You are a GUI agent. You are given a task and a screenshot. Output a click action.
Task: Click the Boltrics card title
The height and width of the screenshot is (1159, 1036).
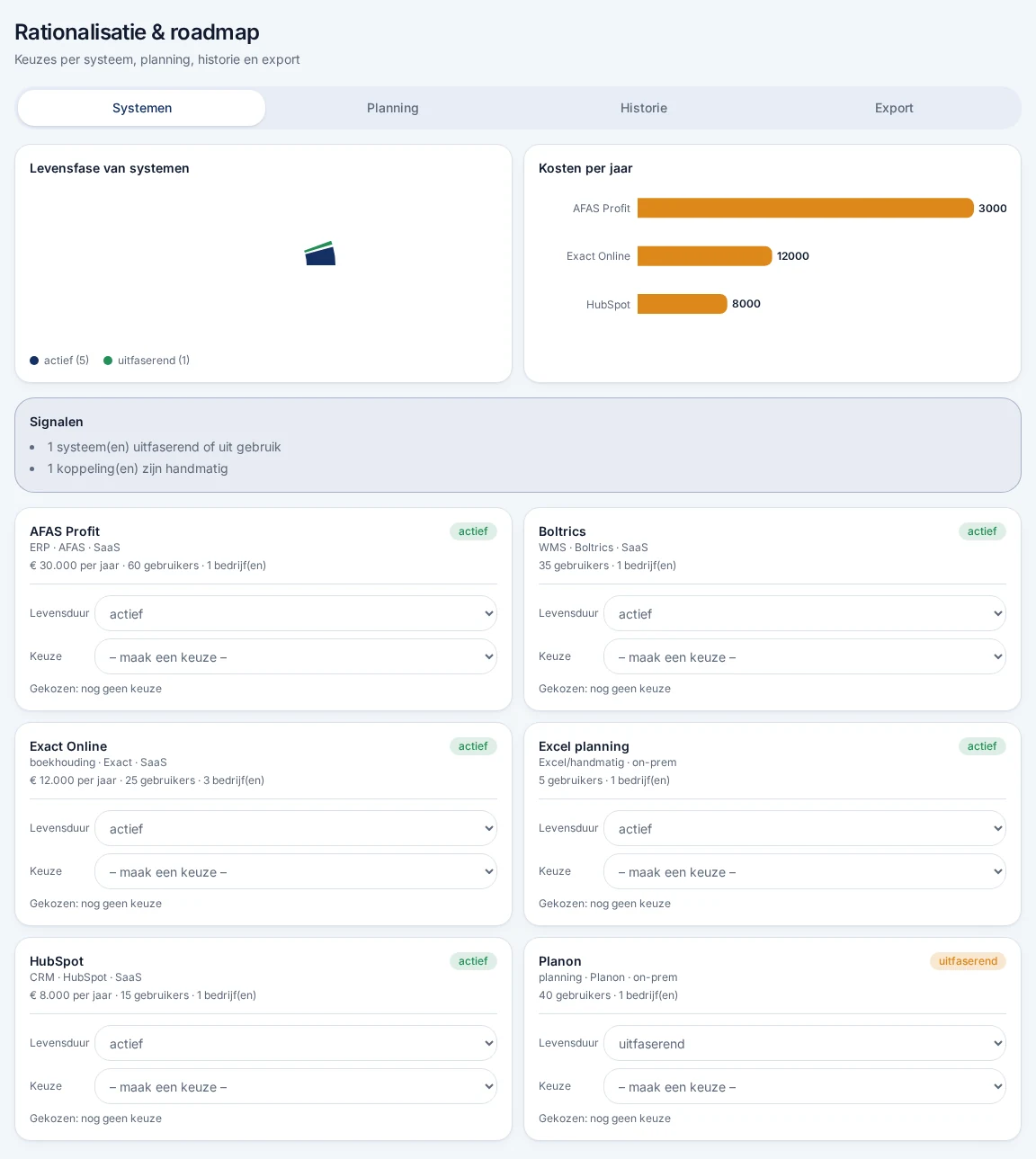(x=562, y=531)
